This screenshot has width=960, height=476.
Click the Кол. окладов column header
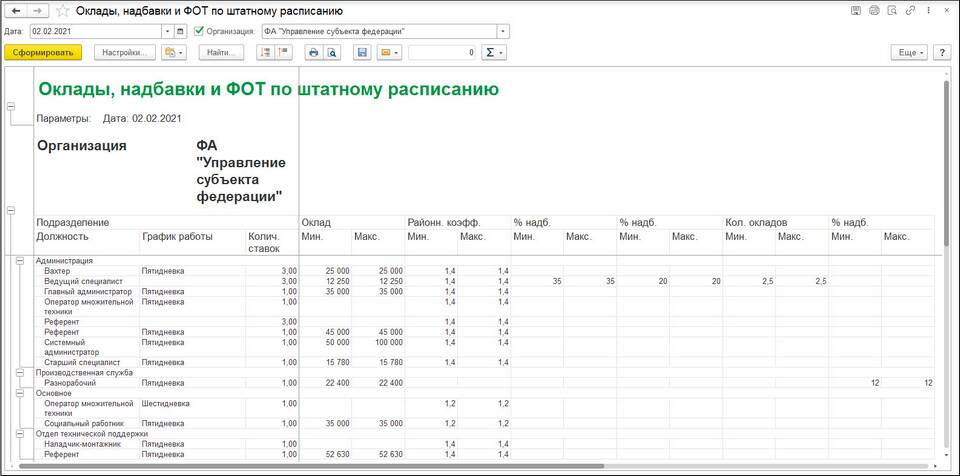tap(776, 222)
